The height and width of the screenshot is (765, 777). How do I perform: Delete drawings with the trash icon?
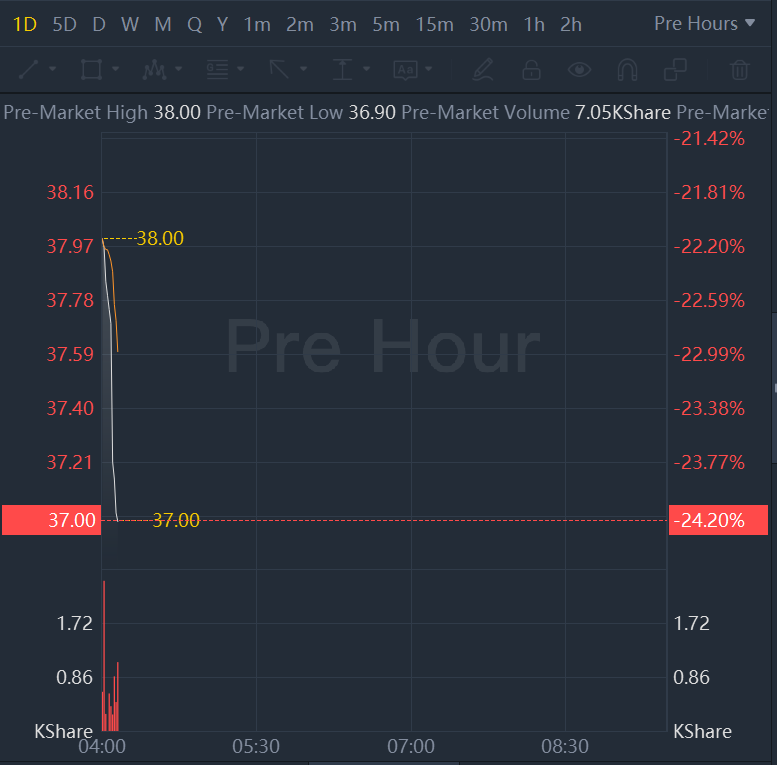click(740, 70)
